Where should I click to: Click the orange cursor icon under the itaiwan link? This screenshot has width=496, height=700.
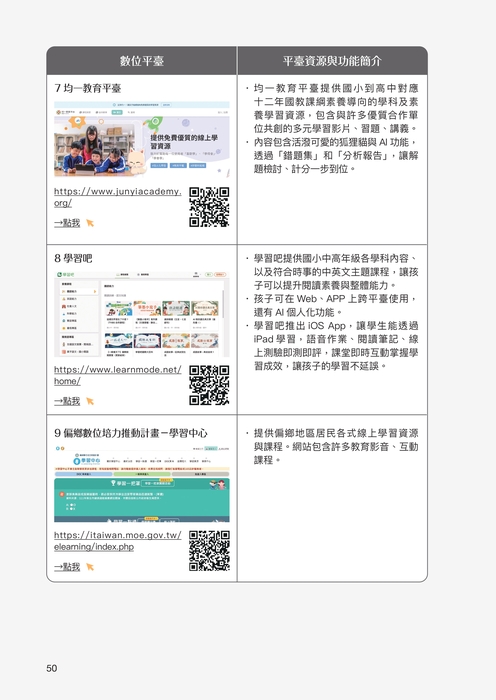(90, 567)
